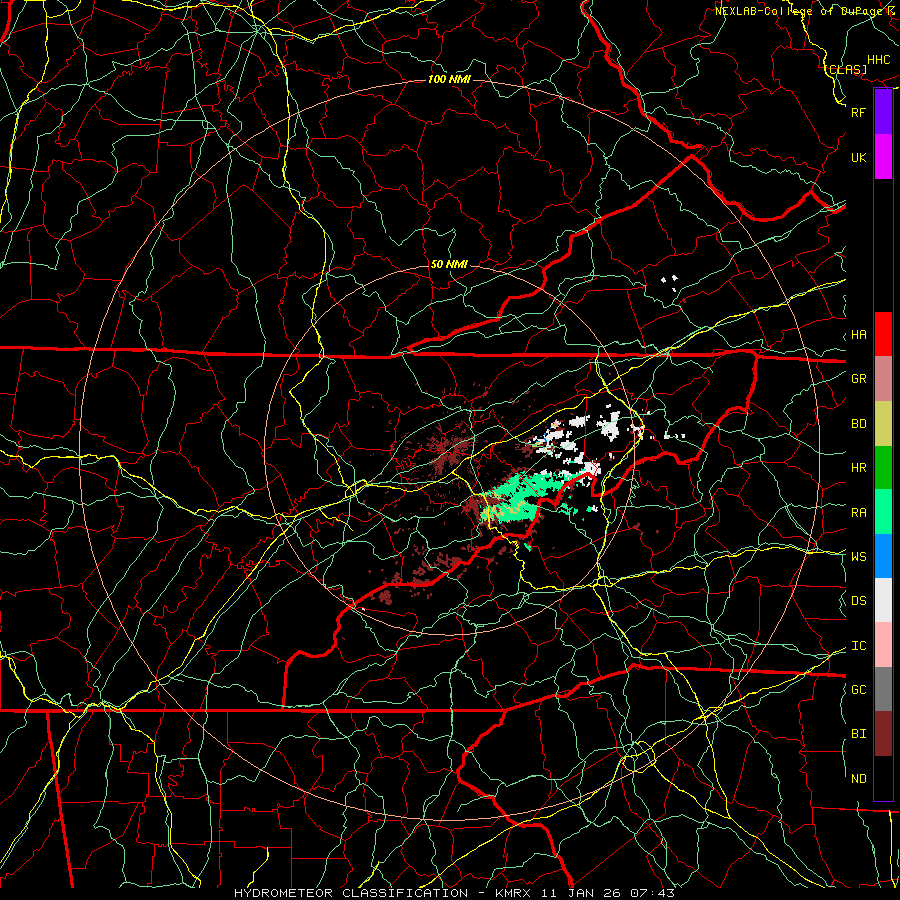Viewport: 900px width, 900px height.
Task: Click the HA red legend swatch
Action: pyautogui.click(x=883, y=334)
